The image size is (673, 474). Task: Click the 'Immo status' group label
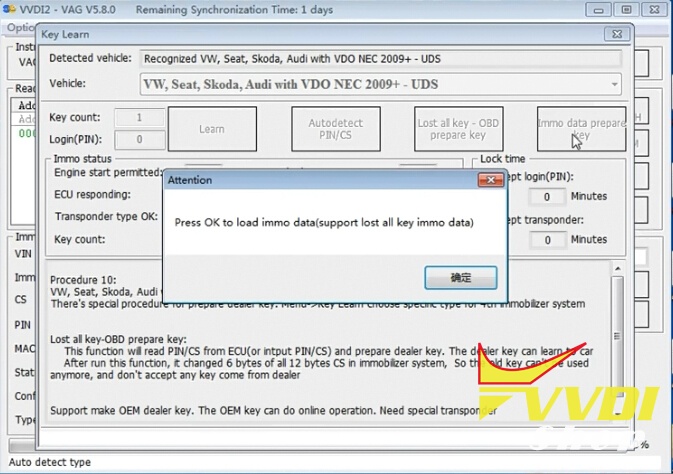coord(82,159)
